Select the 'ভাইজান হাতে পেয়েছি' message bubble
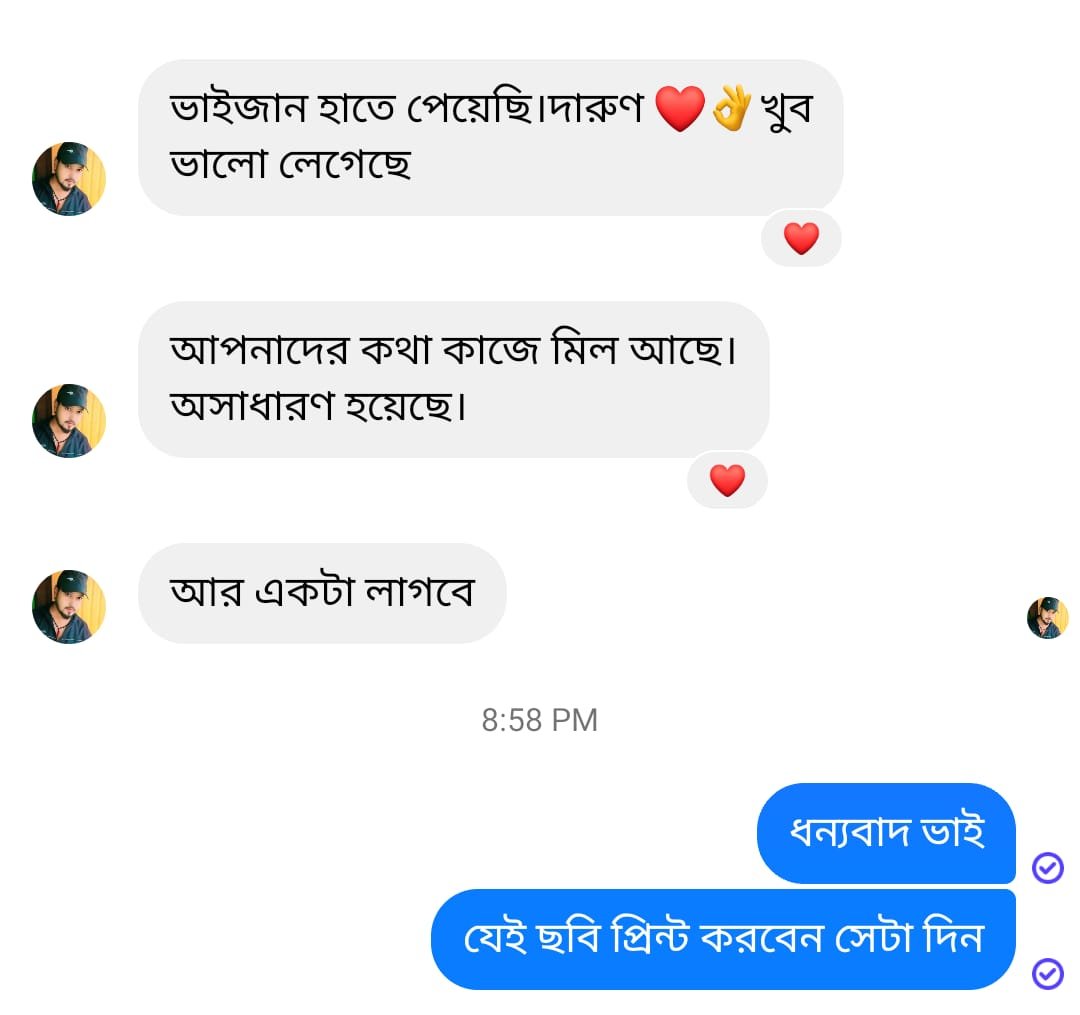This screenshot has height=1015, width=1080. (490, 138)
